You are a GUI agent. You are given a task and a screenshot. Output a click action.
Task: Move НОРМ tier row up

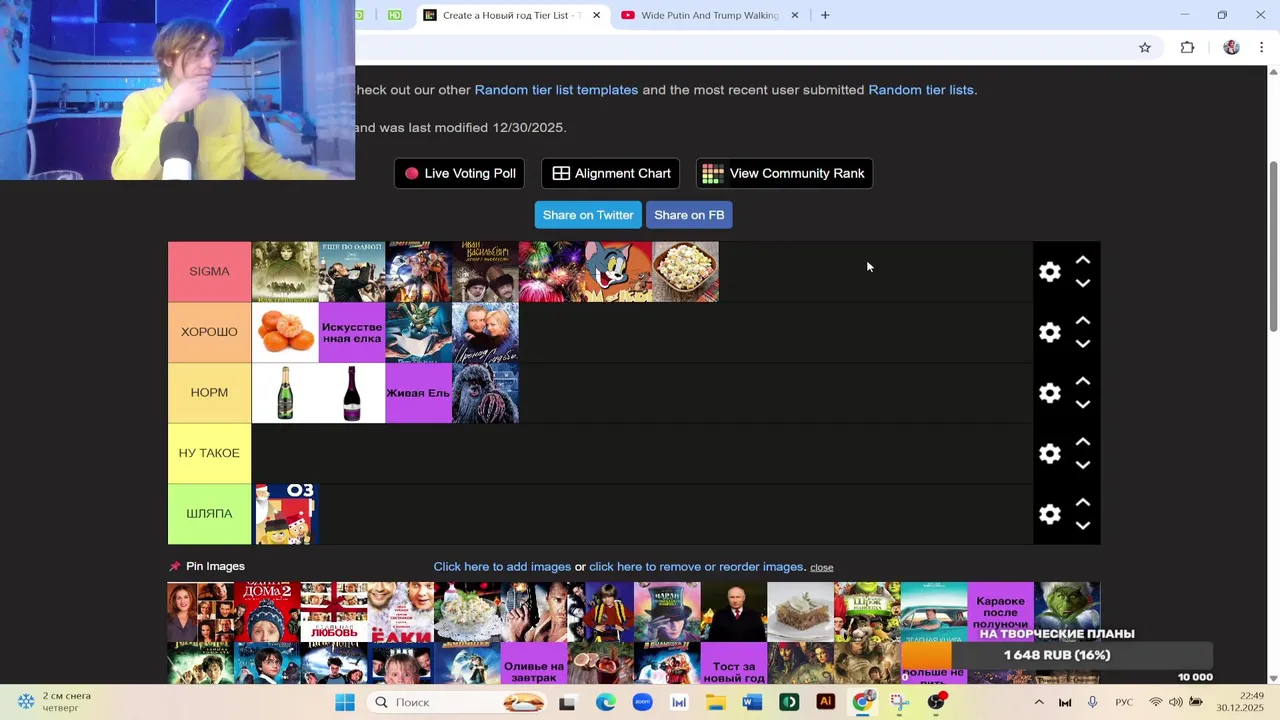tap(1082, 382)
